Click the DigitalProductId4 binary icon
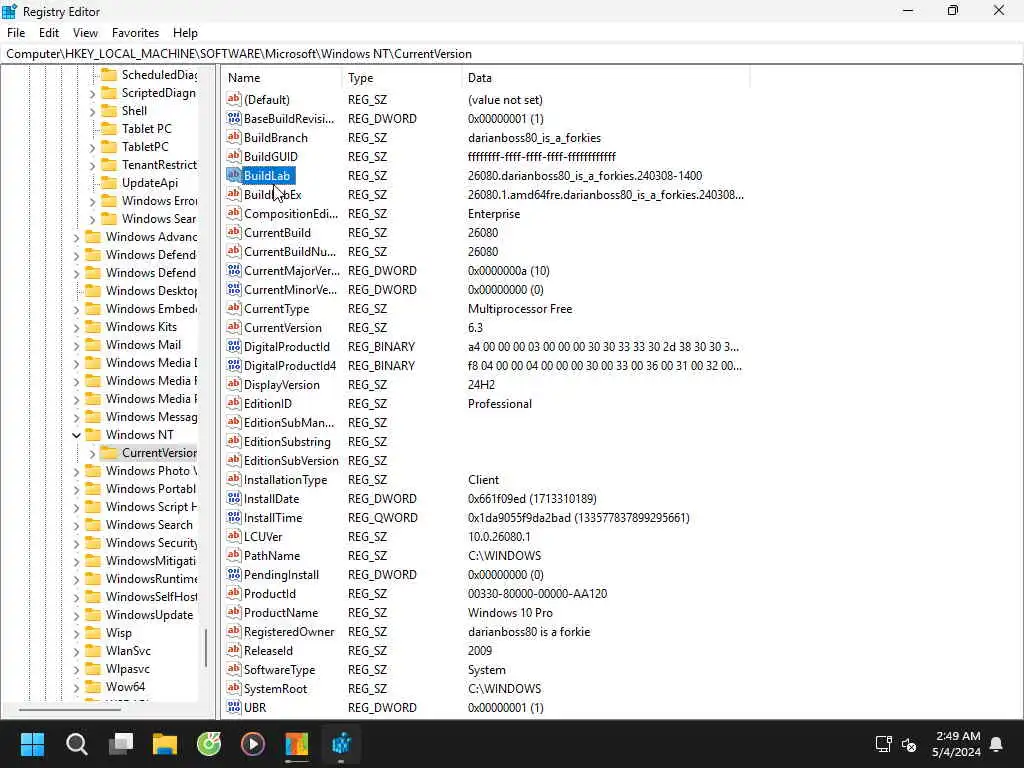 (234, 365)
